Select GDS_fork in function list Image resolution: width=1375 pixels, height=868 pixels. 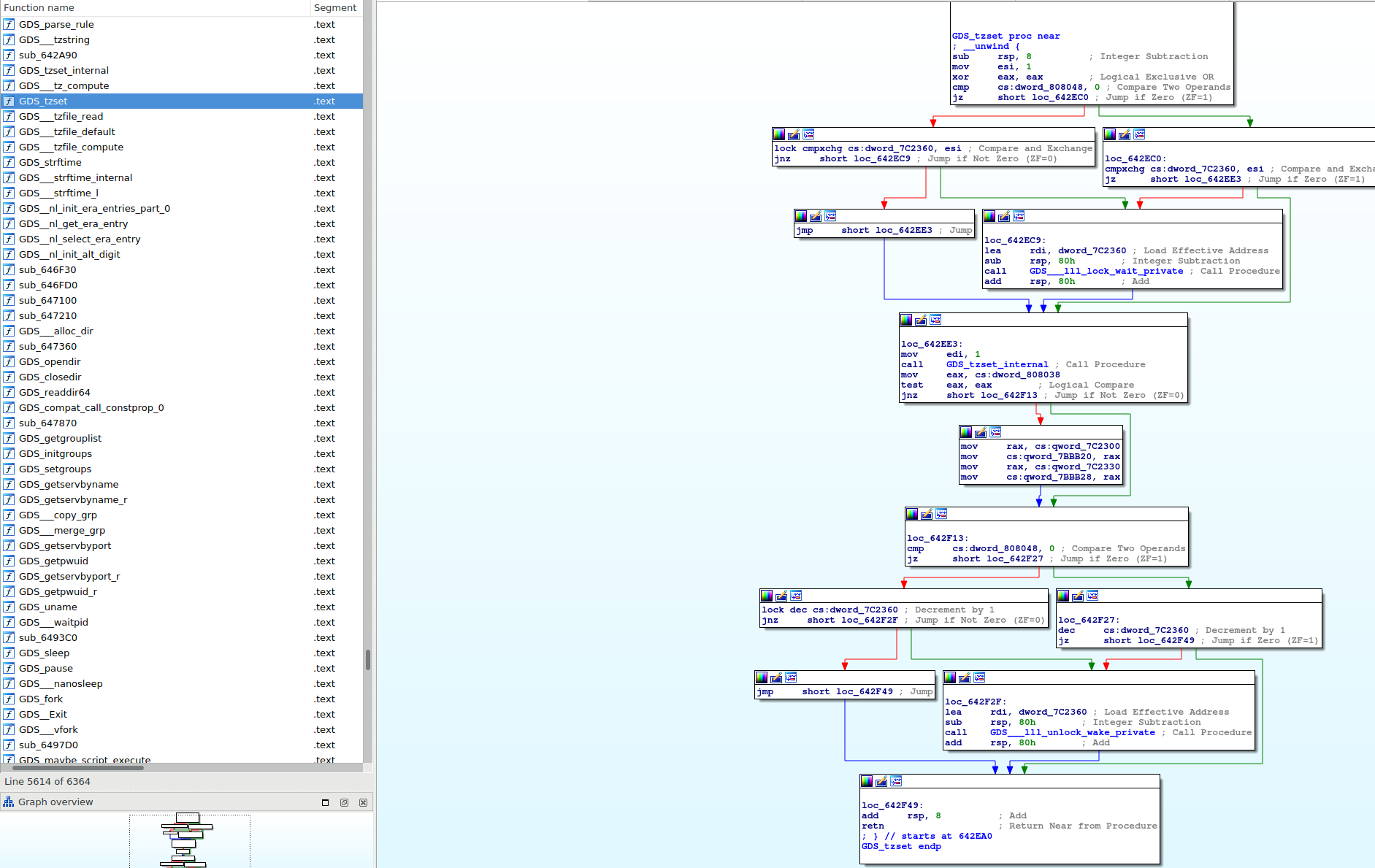tap(181, 699)
